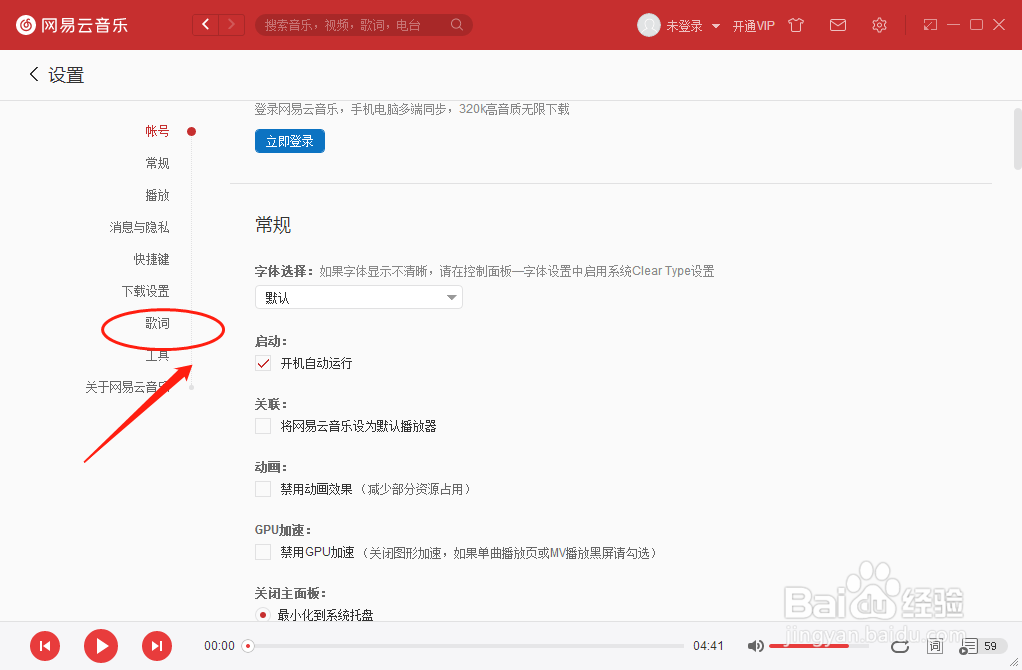Open the skin theme shirt icon
Image resolution: width=1022 pixels, height=670 pixels.
(795, 24)
